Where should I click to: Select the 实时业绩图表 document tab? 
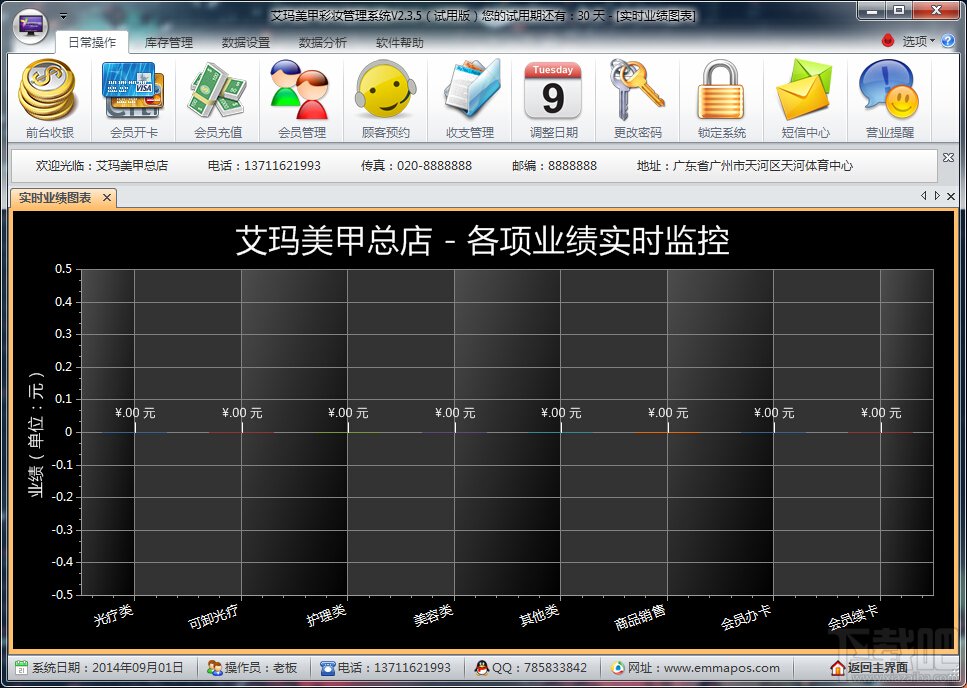click(x=55, y=198)
